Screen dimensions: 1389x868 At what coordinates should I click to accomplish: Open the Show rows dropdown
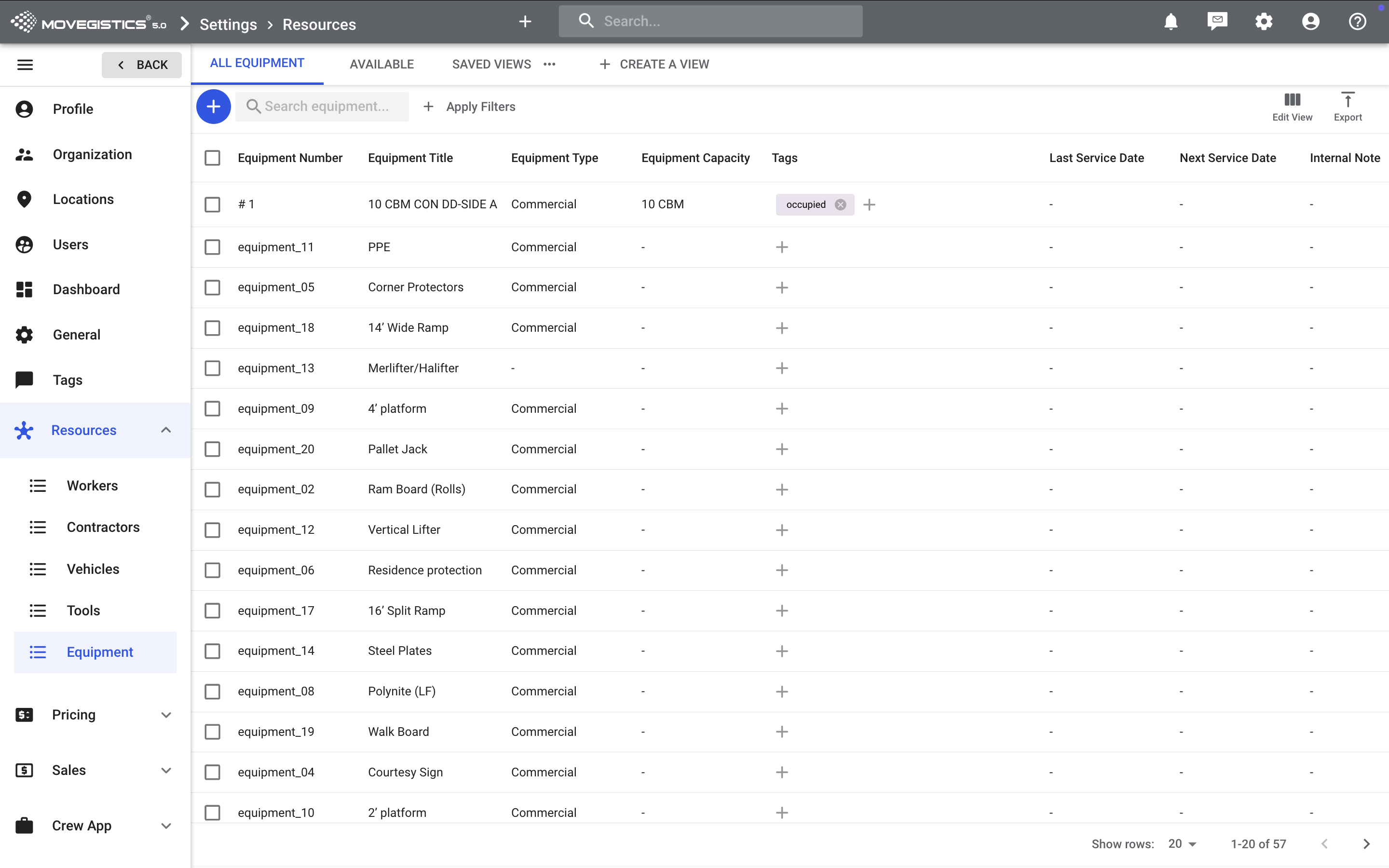point(1183,844)
